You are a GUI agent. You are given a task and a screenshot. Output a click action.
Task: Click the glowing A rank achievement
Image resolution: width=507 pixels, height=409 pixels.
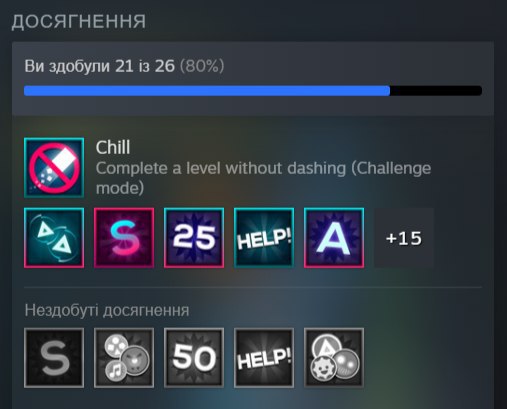[334, 238]
